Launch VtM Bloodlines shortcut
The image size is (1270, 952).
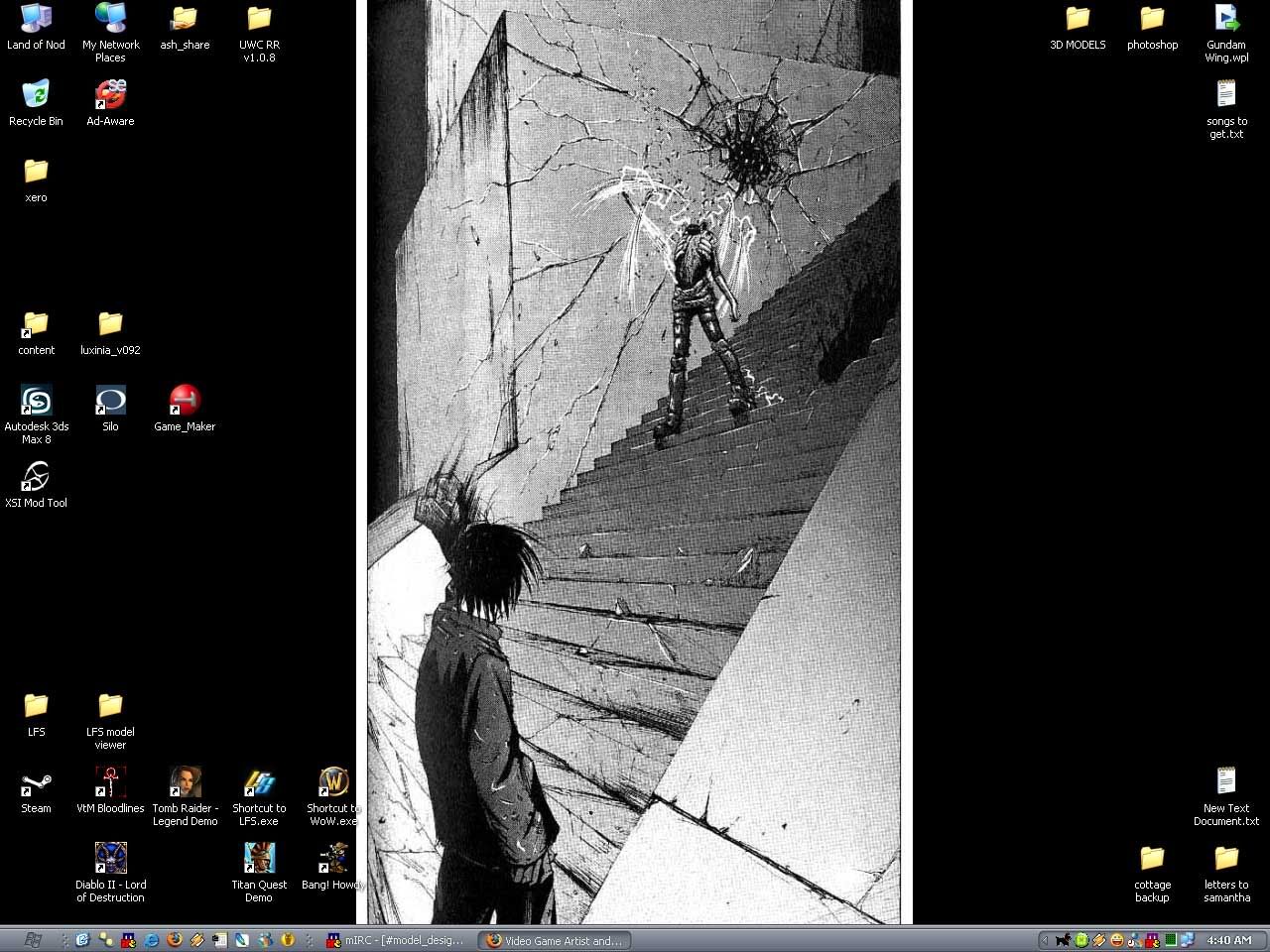[110, 790]
